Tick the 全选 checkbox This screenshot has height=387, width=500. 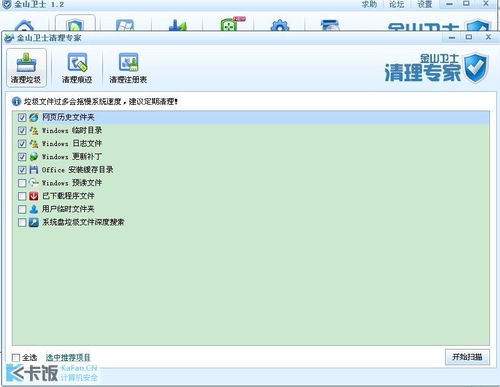(x=16, y=358)
